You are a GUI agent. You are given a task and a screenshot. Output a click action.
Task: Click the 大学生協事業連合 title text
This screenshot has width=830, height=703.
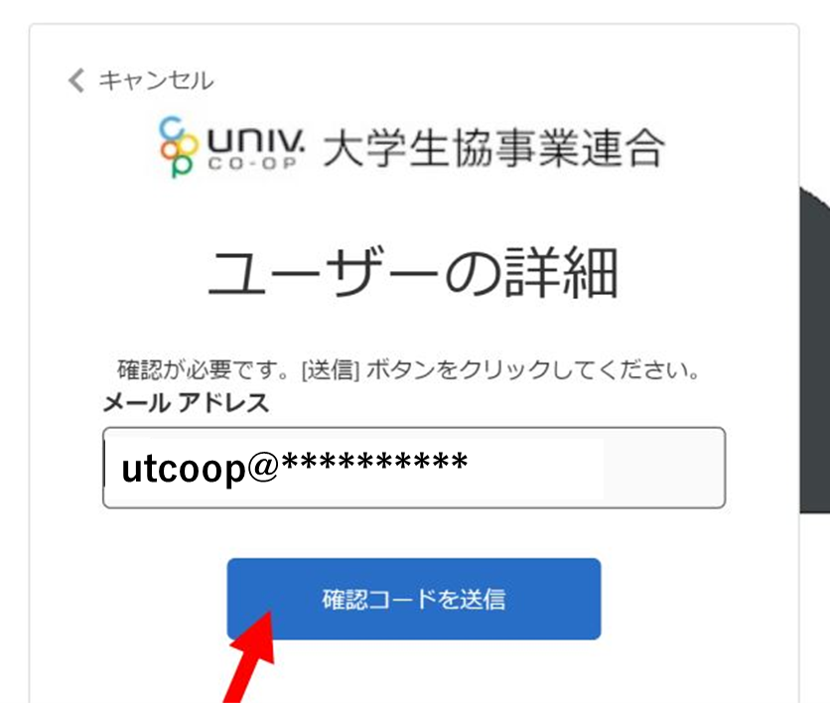[493, 148]
